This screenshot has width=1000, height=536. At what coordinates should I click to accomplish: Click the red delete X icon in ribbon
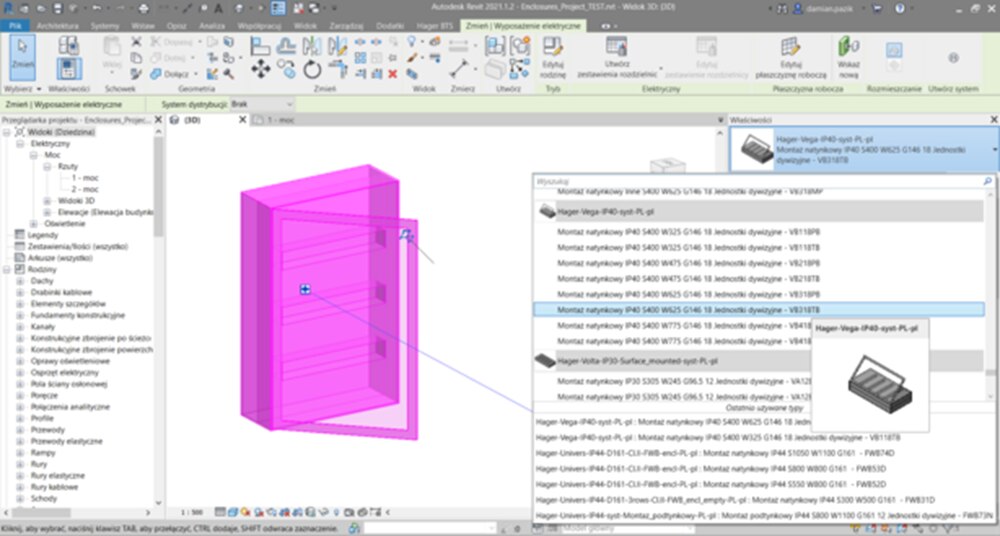coord(393,73)
